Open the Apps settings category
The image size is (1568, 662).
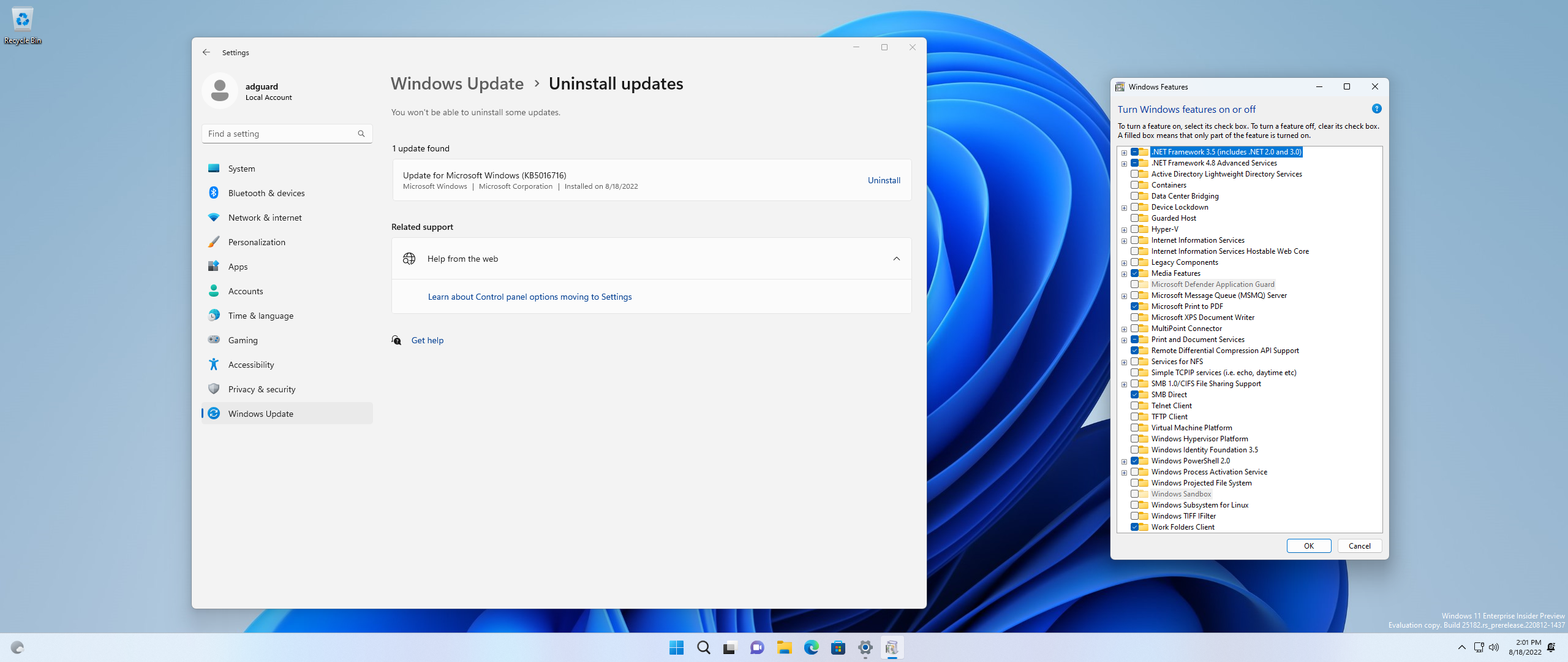pos(287,267)
